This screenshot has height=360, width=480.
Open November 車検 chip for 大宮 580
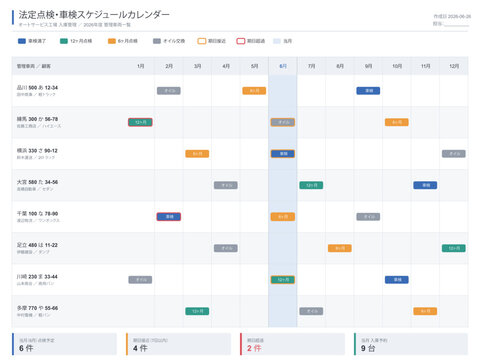click(x=425, y=185)
